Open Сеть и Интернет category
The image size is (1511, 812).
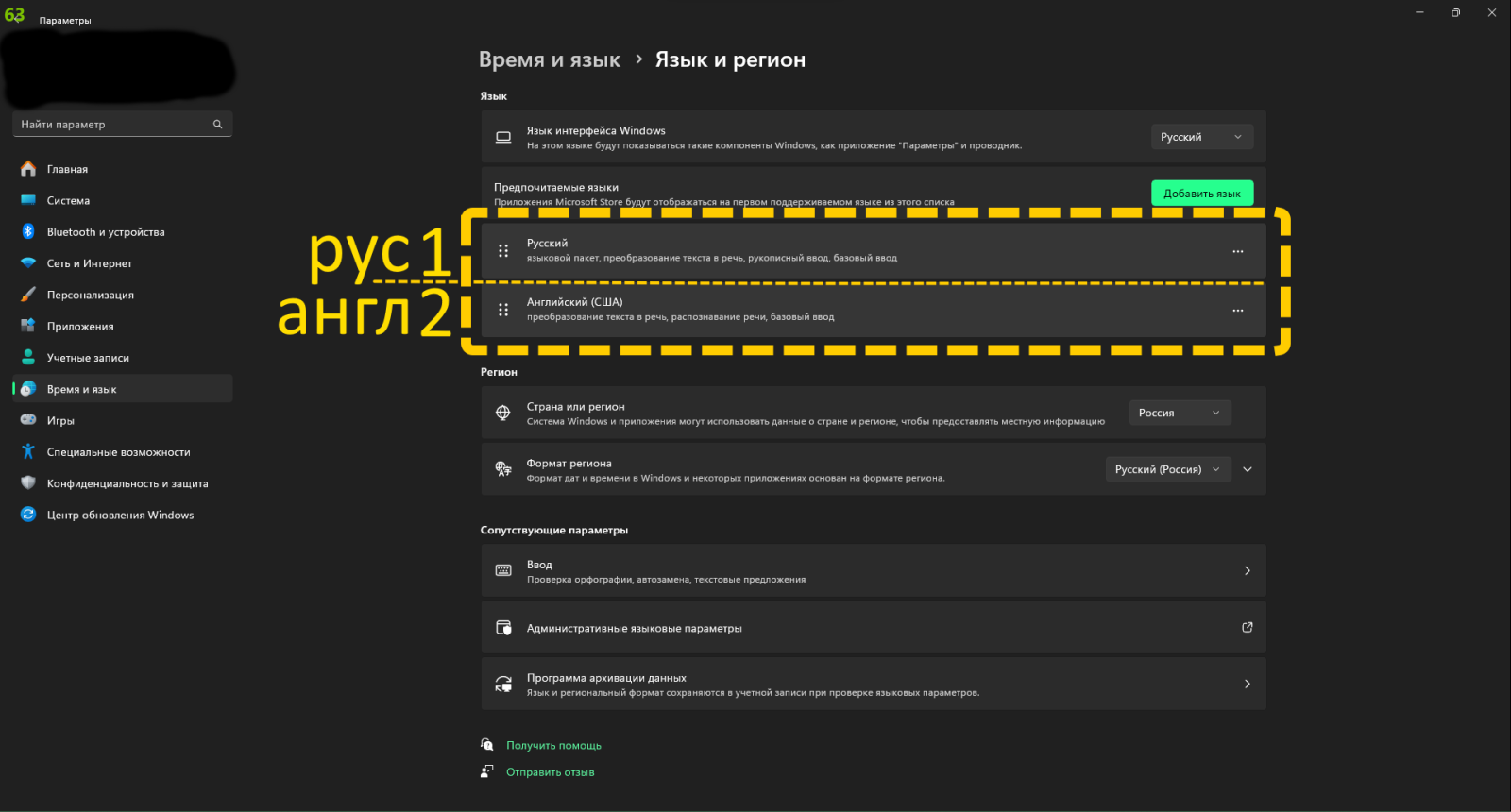coord(123,263)
